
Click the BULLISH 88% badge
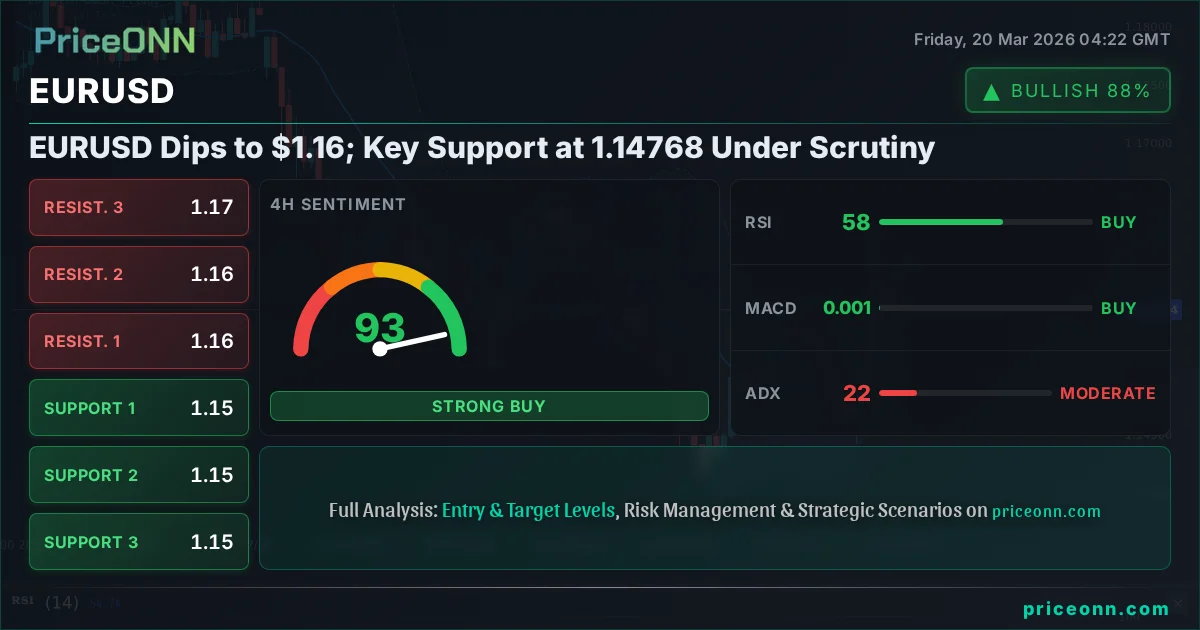[1067, 91]
